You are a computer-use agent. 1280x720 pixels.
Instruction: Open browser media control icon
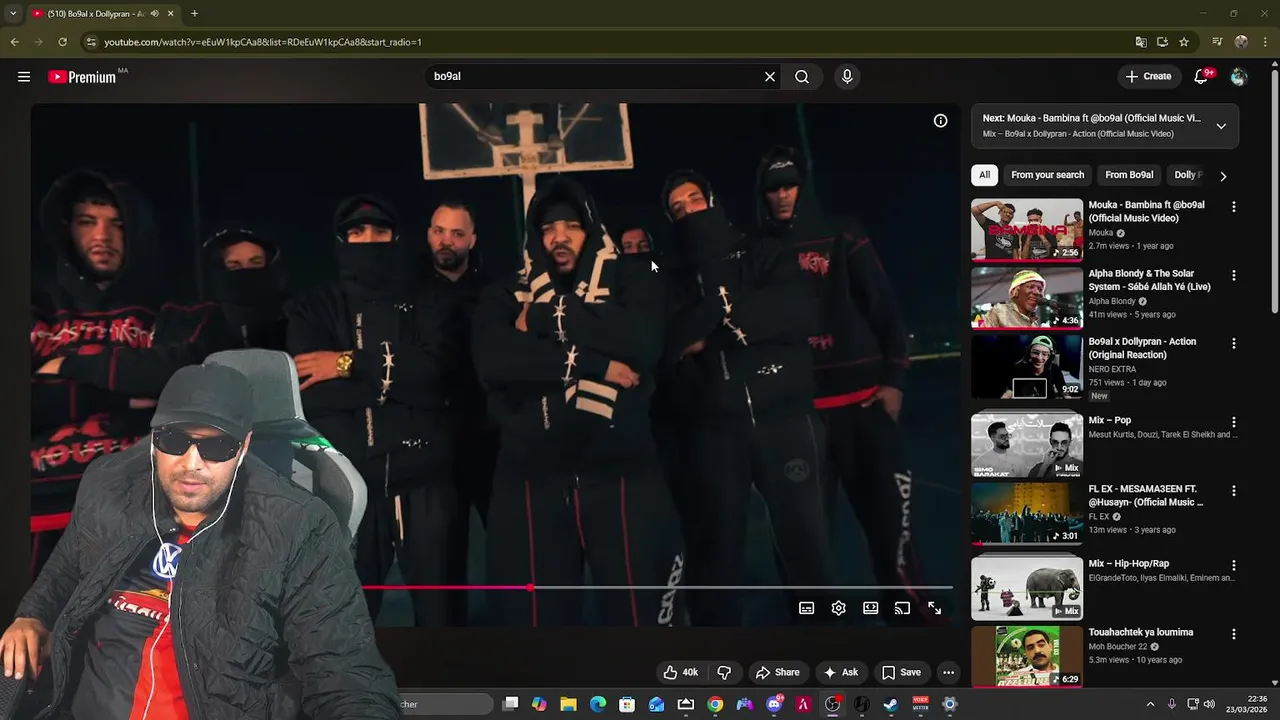(x=1217, y=42)
